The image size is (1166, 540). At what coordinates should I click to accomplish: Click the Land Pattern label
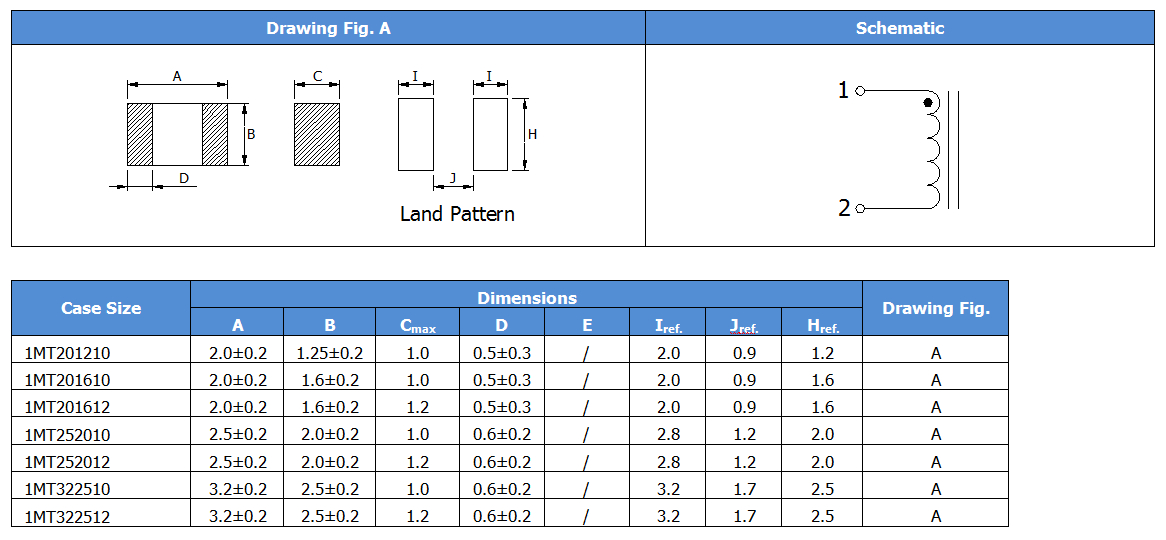(457, 214)
